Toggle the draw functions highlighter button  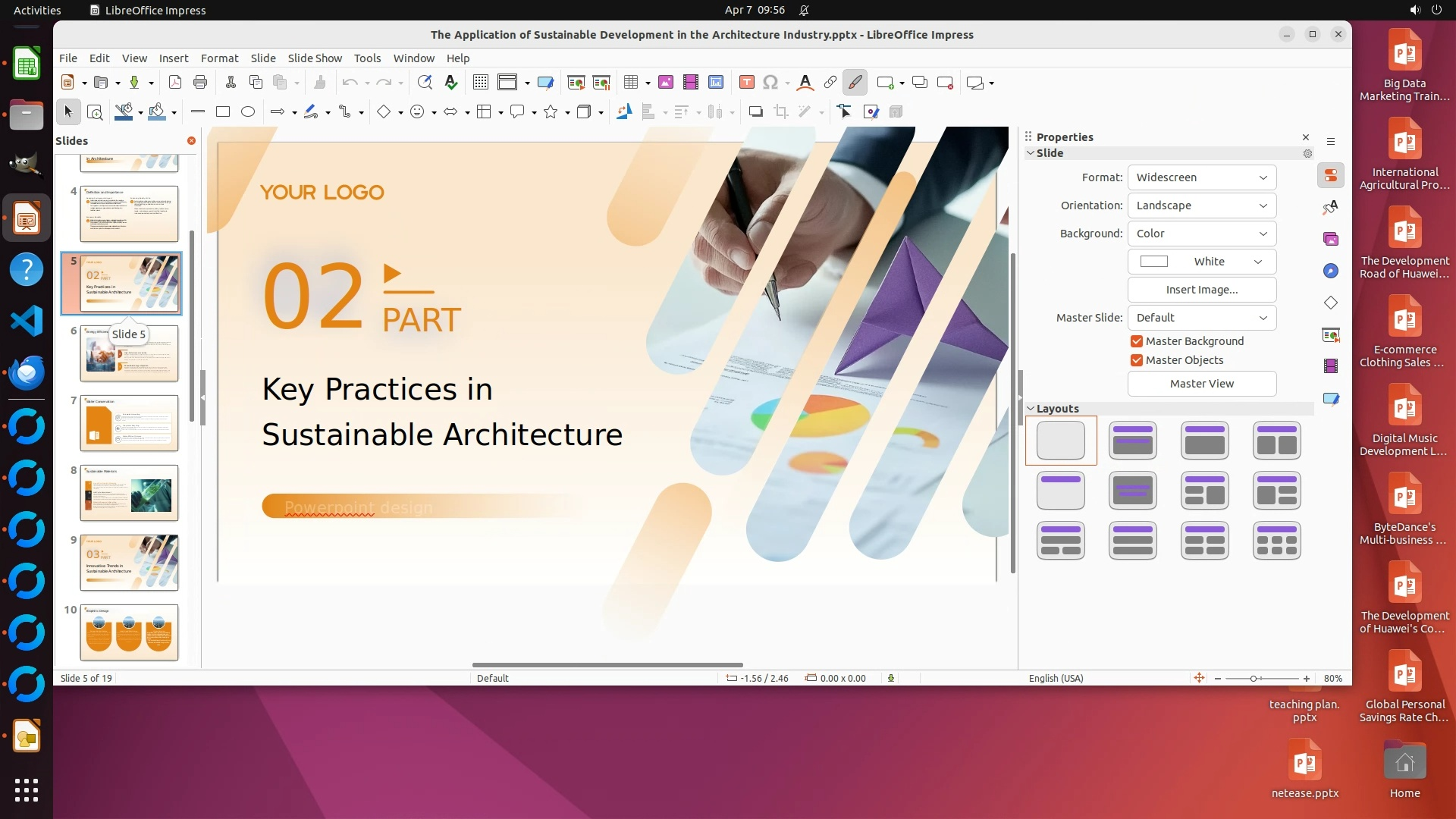tap(855, 83)
